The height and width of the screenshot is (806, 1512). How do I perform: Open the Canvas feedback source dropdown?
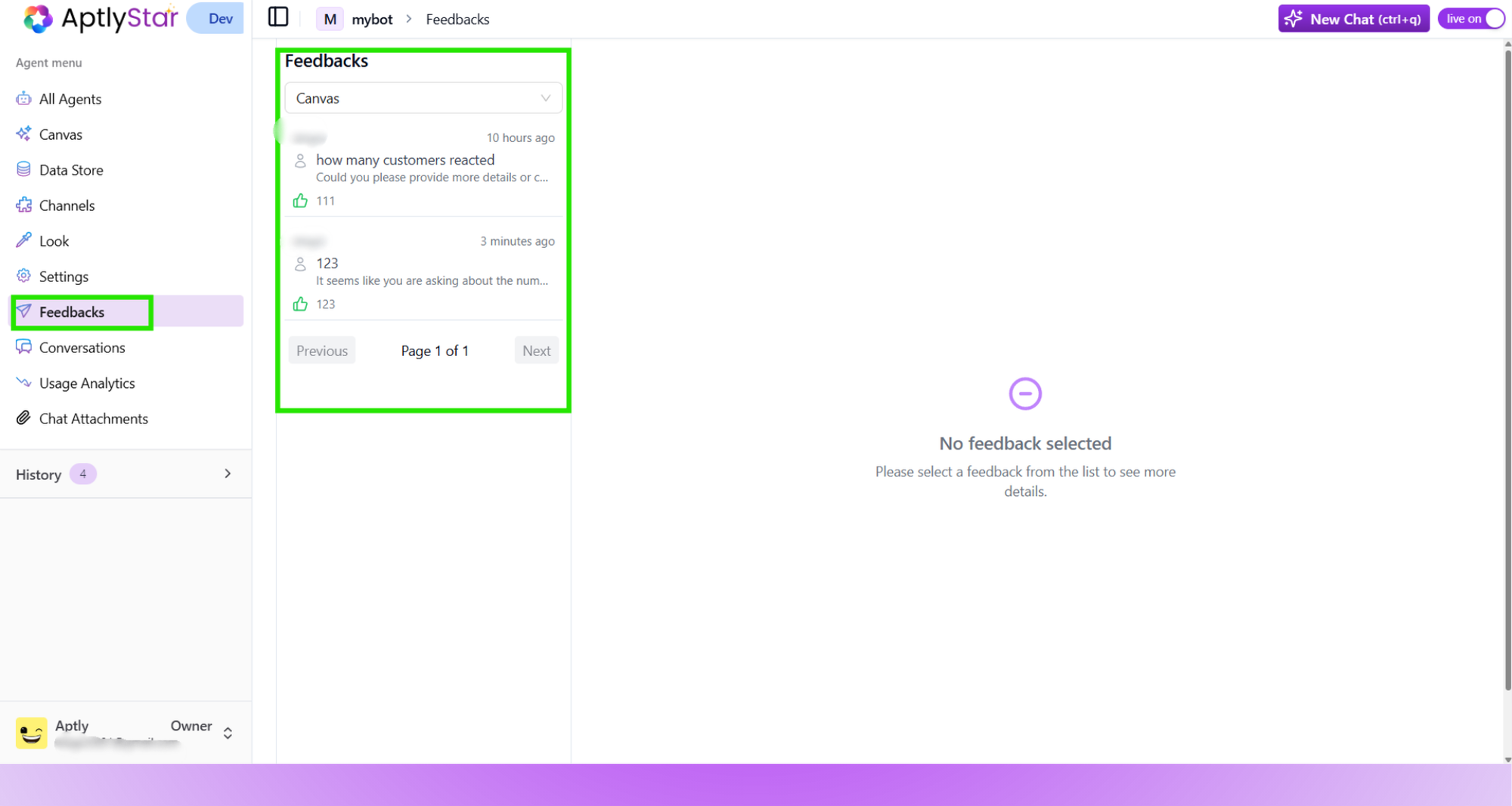[x=423, y=98]
